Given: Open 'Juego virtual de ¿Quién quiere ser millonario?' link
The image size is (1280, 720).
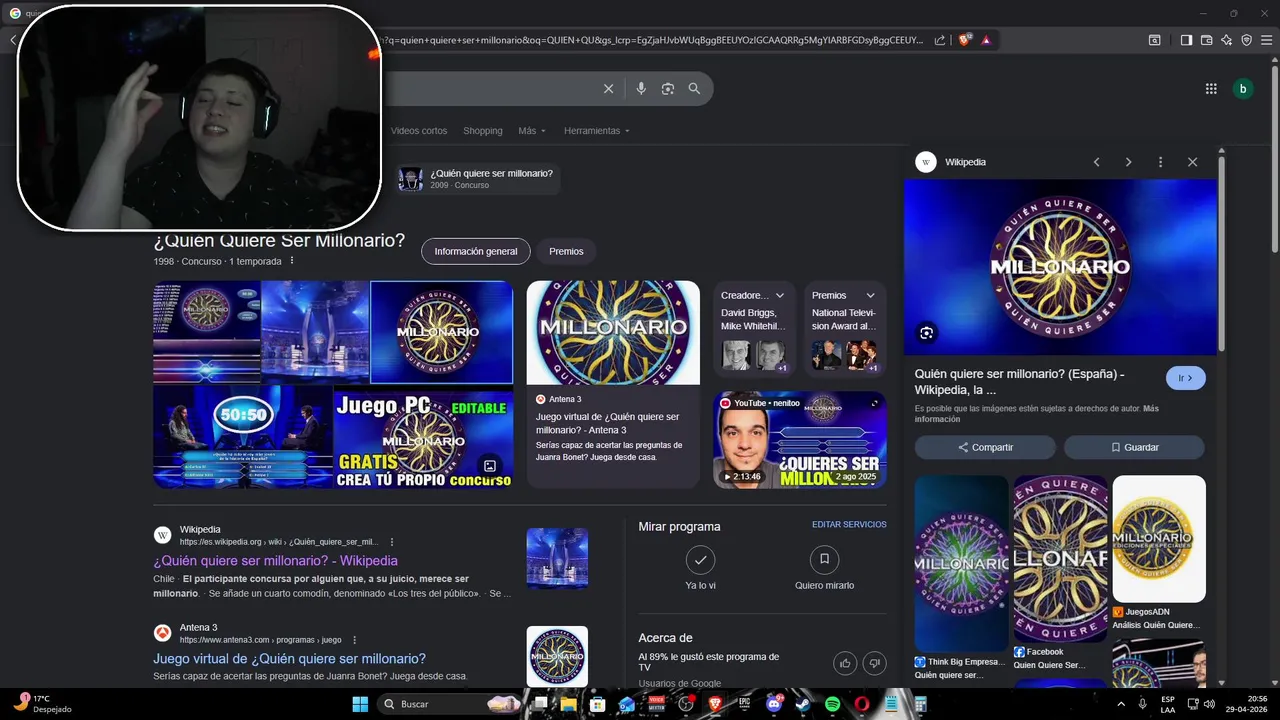Looking at the screenshot, I should pyautogui.click(x=289, y=659).
